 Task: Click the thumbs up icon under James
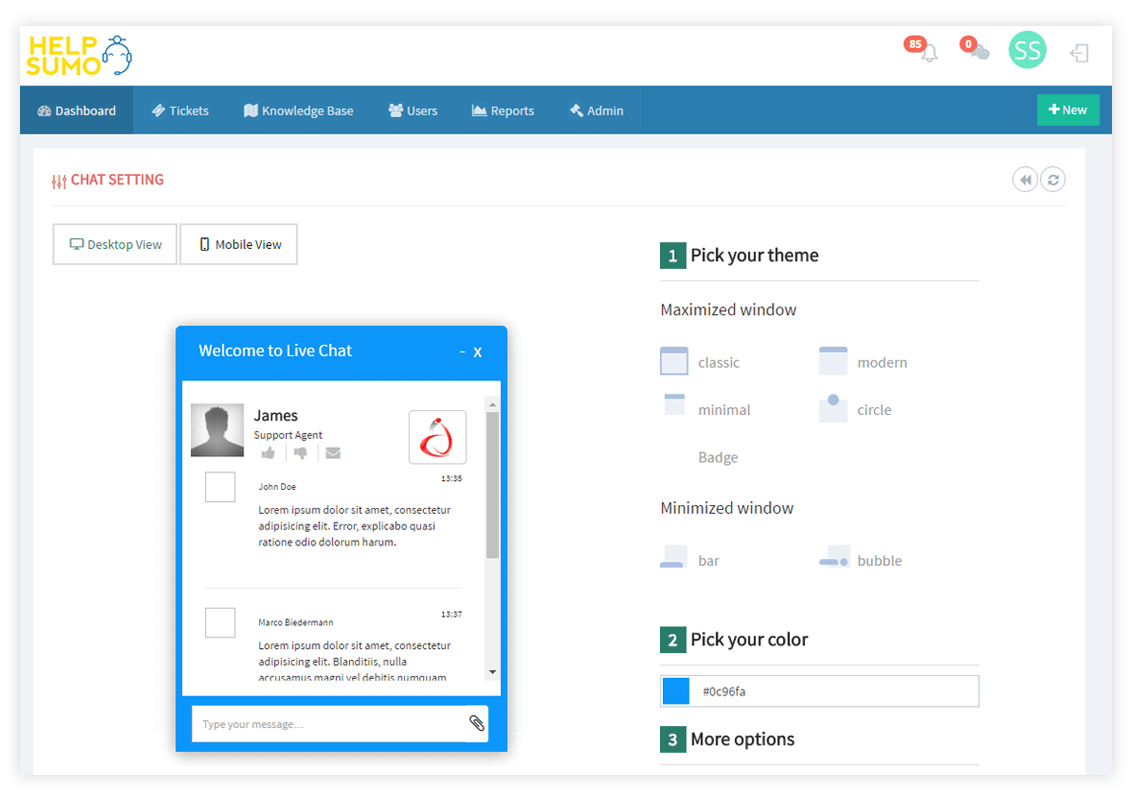tap(268, 453)
